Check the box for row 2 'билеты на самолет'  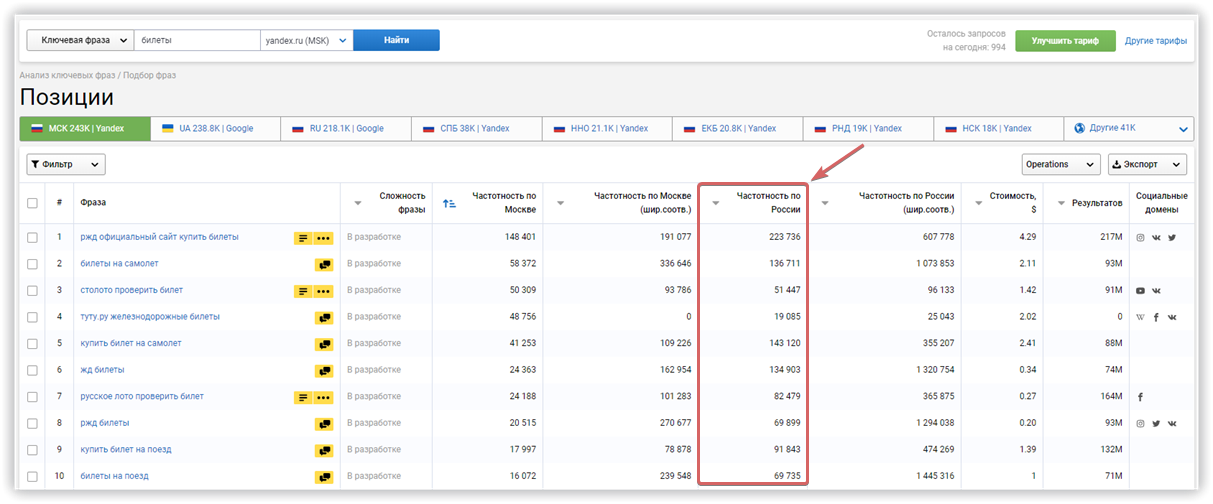click(33, 264)
